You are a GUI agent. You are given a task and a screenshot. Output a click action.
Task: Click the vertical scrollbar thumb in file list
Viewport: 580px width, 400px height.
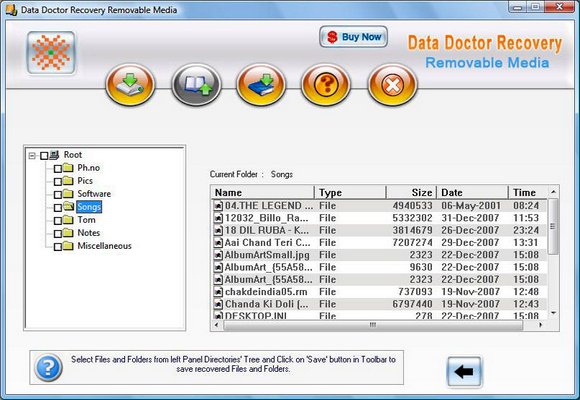[x=553, y=226]
